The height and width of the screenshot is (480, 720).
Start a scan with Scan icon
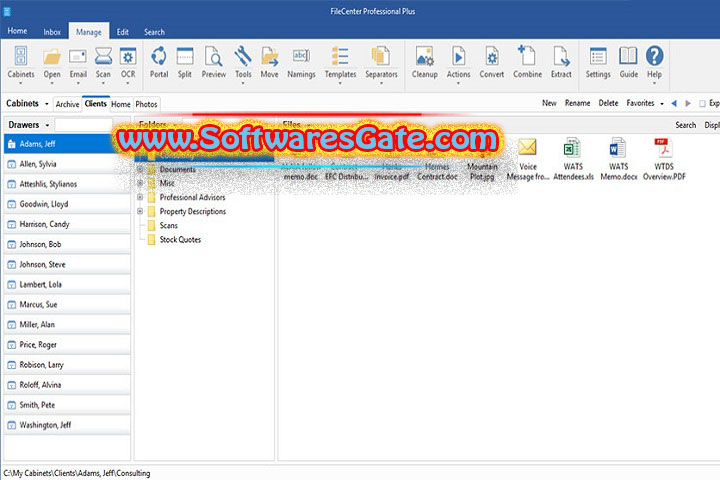[x=103, y=56]
